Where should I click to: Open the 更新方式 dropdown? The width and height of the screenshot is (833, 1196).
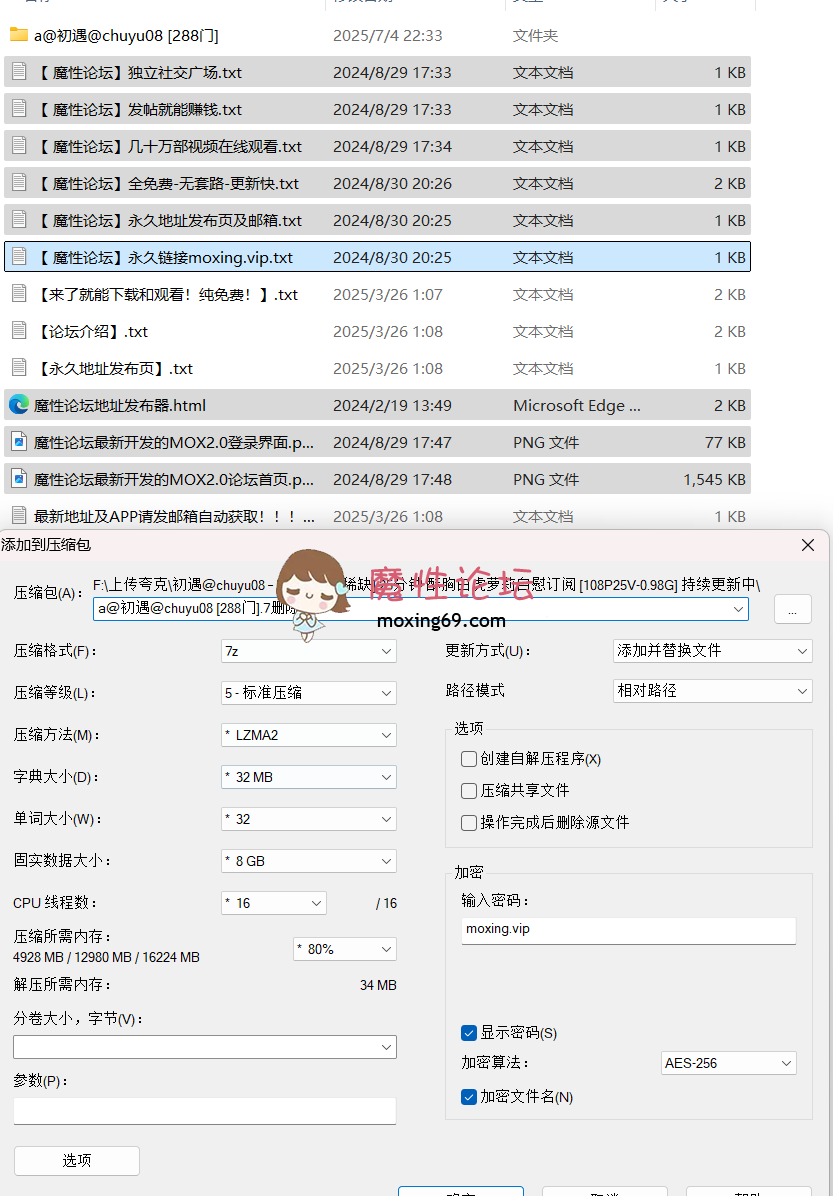click(x=712, y=651)
